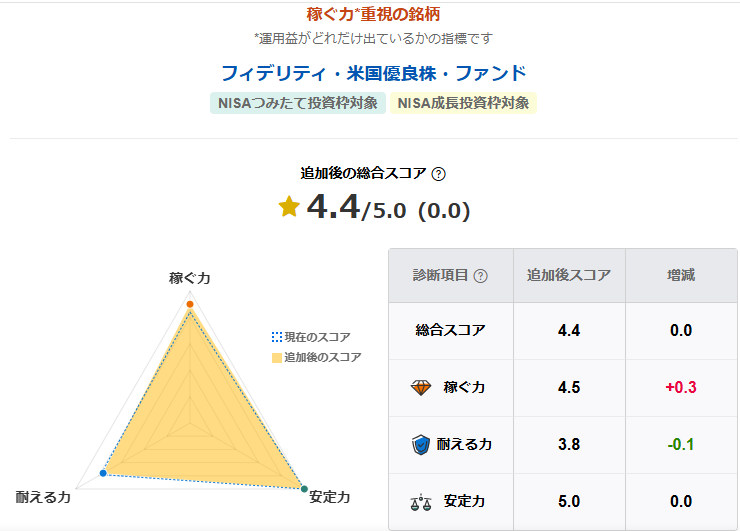740x531 pixels.
Task: Click the +0.3 change value for 稼ぐ力
Action: [681, 388]
